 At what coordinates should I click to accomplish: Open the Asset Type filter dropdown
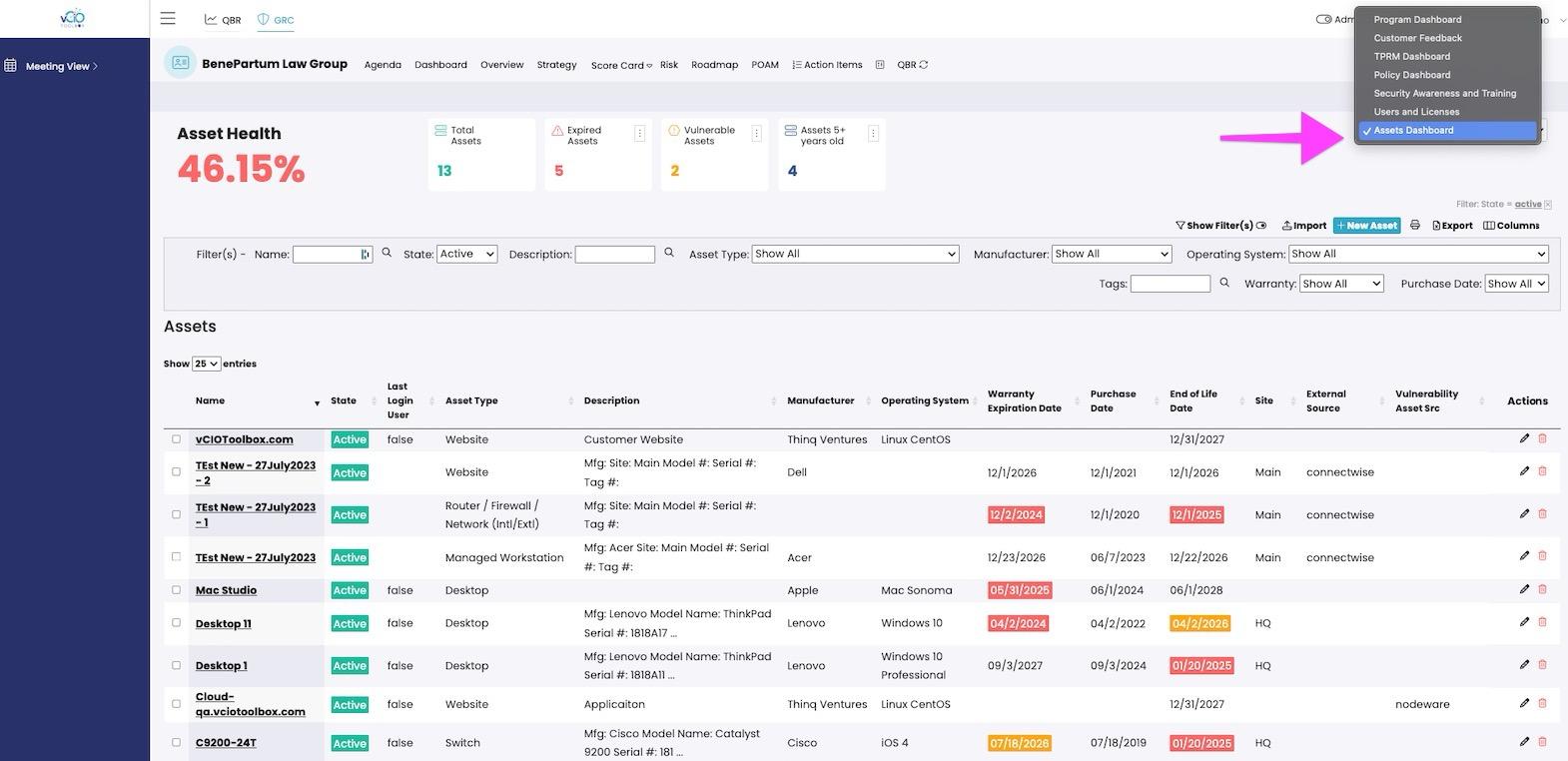855,254
